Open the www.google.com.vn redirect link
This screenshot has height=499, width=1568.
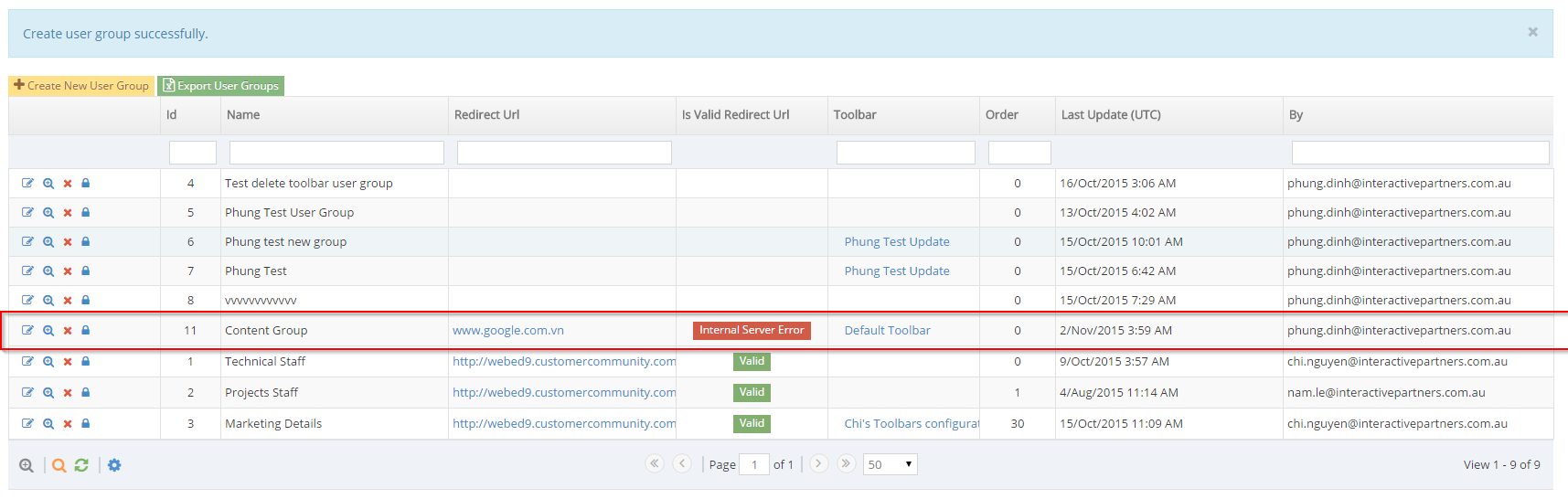coord(508,331)
